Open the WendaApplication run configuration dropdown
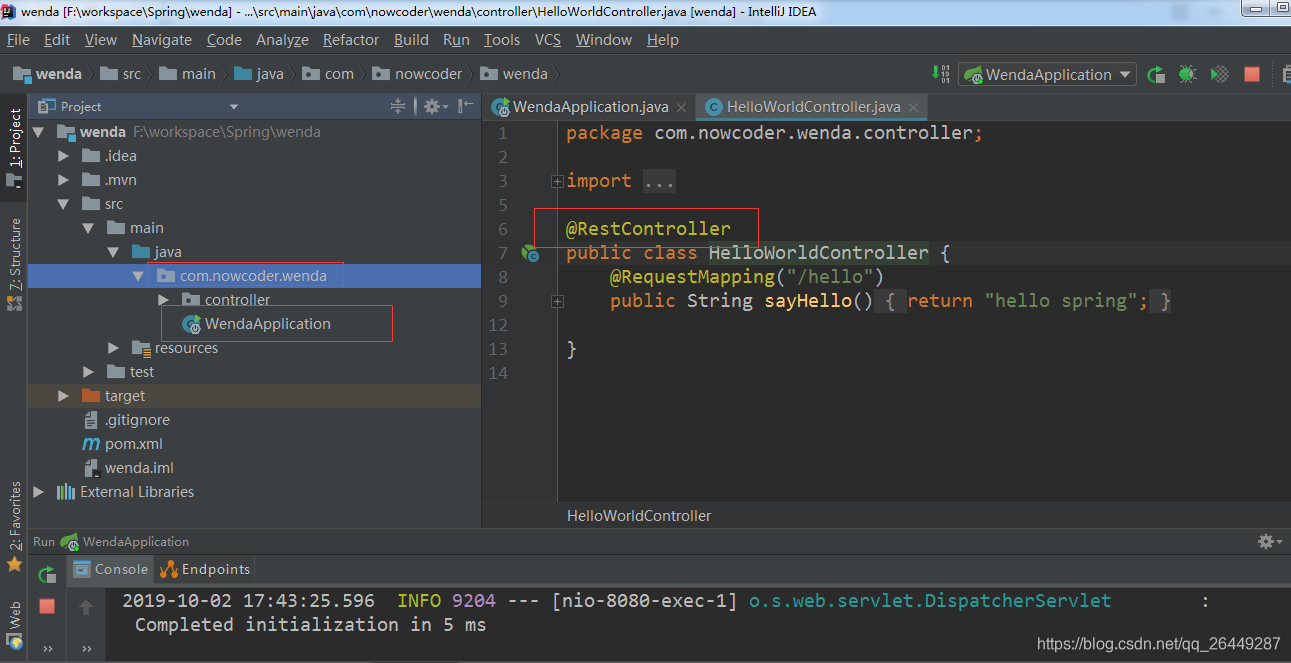Screen dimensions: 1291x663 coord(1125,74)
